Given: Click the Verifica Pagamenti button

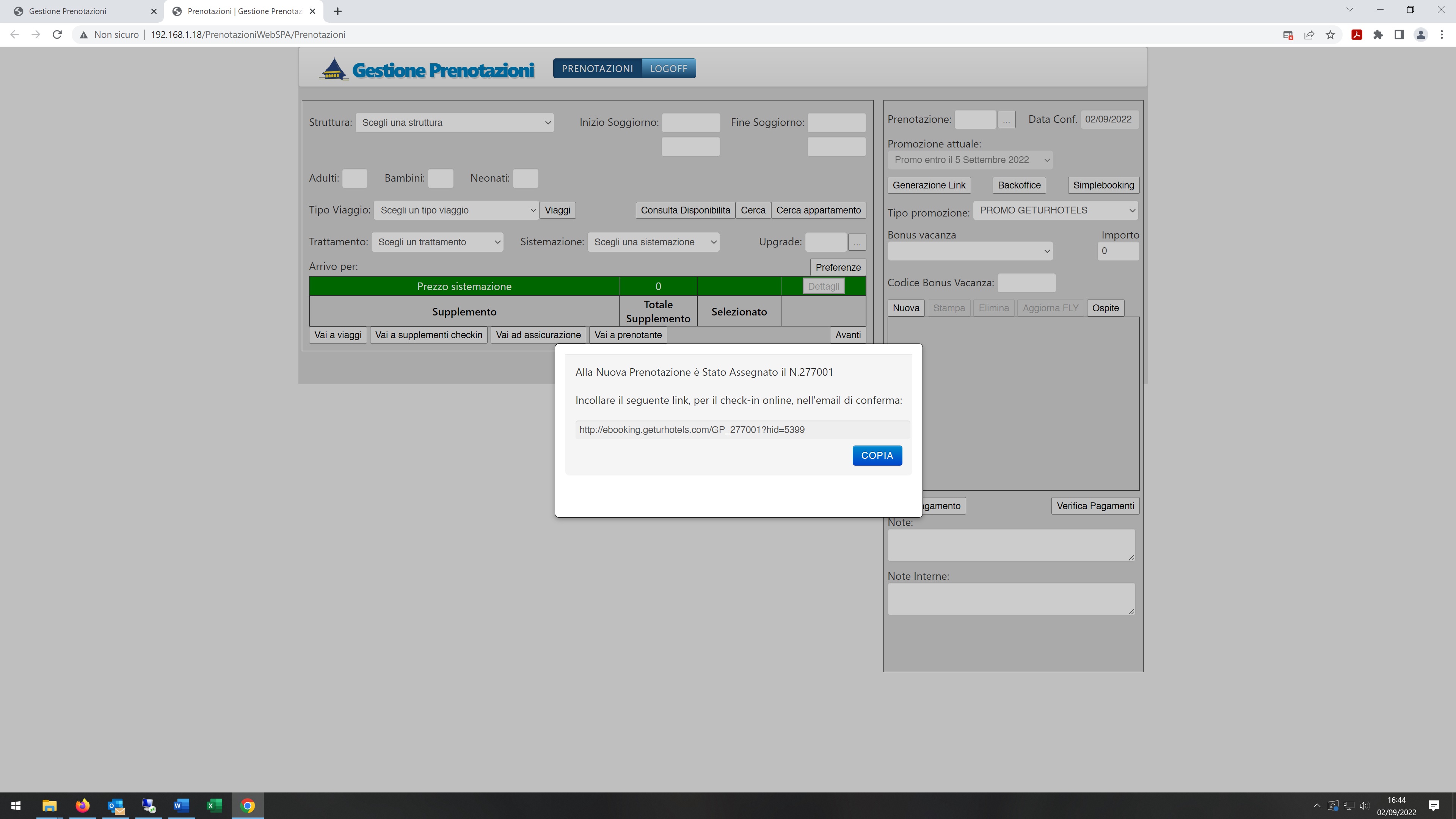Looking at the screenshot, I should (1095, 506).
